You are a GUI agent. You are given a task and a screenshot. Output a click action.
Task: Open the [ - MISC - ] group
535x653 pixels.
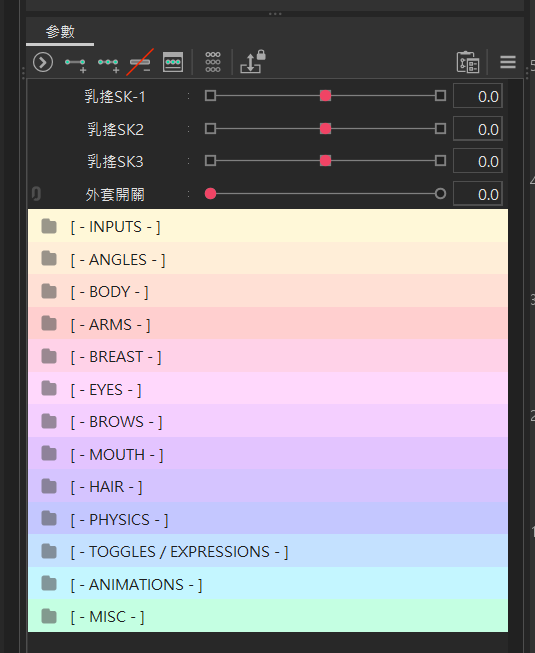pos(268,616)
